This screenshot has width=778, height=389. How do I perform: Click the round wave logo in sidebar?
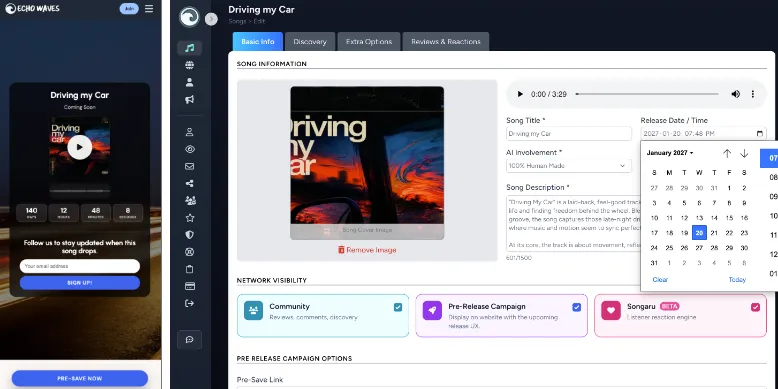[x=189, y=17]
